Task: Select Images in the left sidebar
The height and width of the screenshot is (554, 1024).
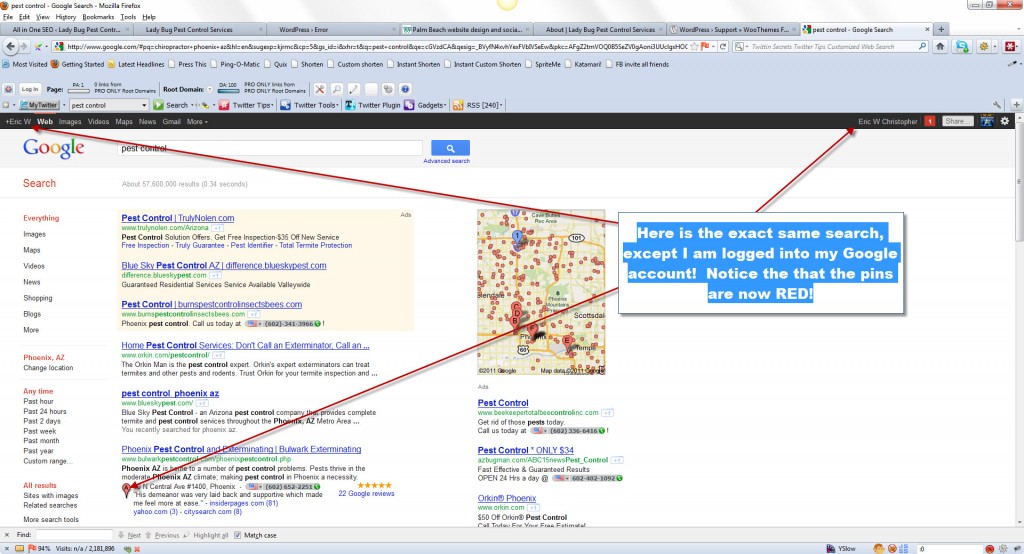Action: (x=35, y=234)
